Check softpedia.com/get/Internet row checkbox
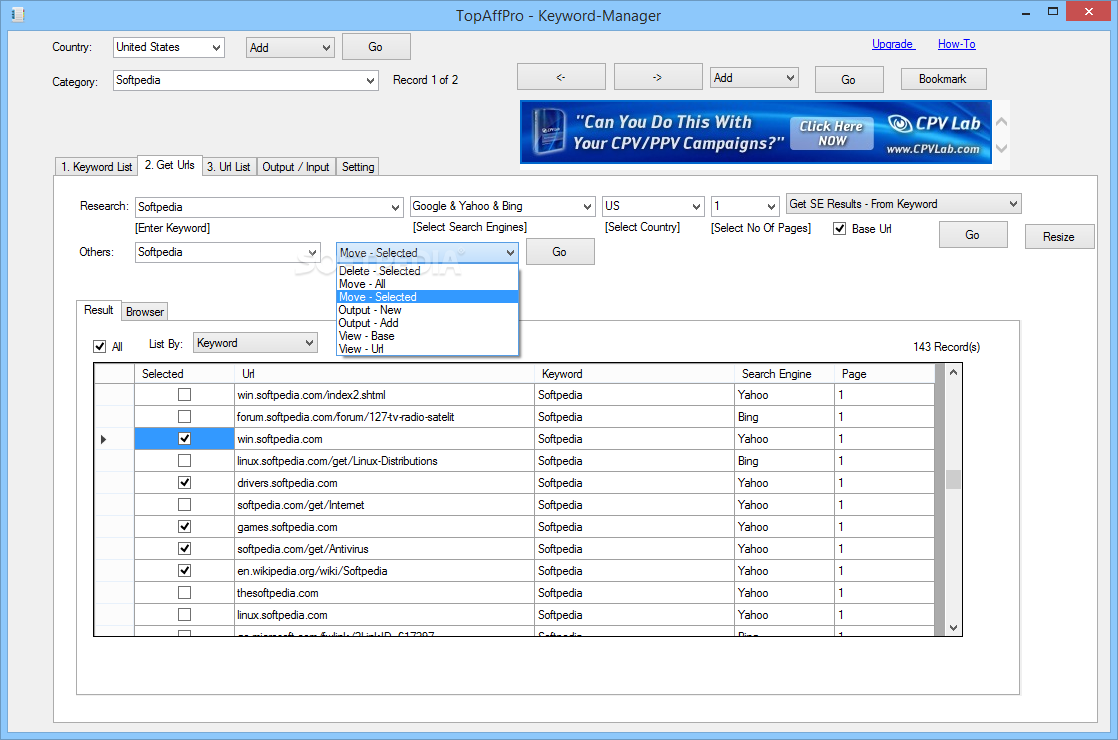1118x740 pixels. tap(185, 505)
